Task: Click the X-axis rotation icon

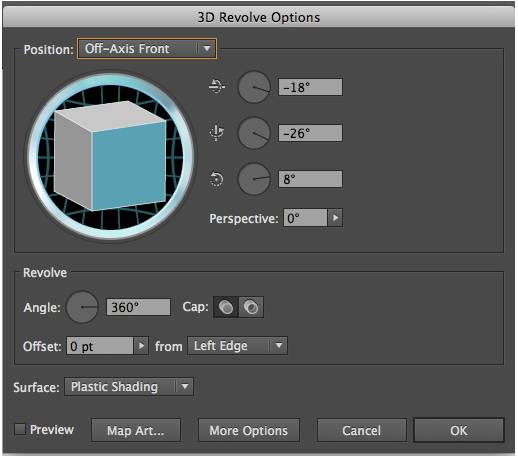Action: click(x=217, y=87)
